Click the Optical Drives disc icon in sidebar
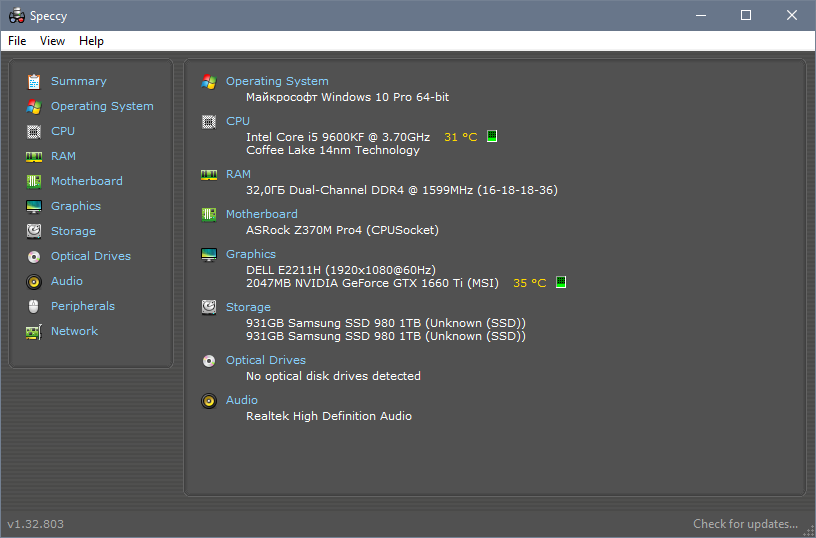The height and width of the screenshot is (538, 816). [34, 257]
